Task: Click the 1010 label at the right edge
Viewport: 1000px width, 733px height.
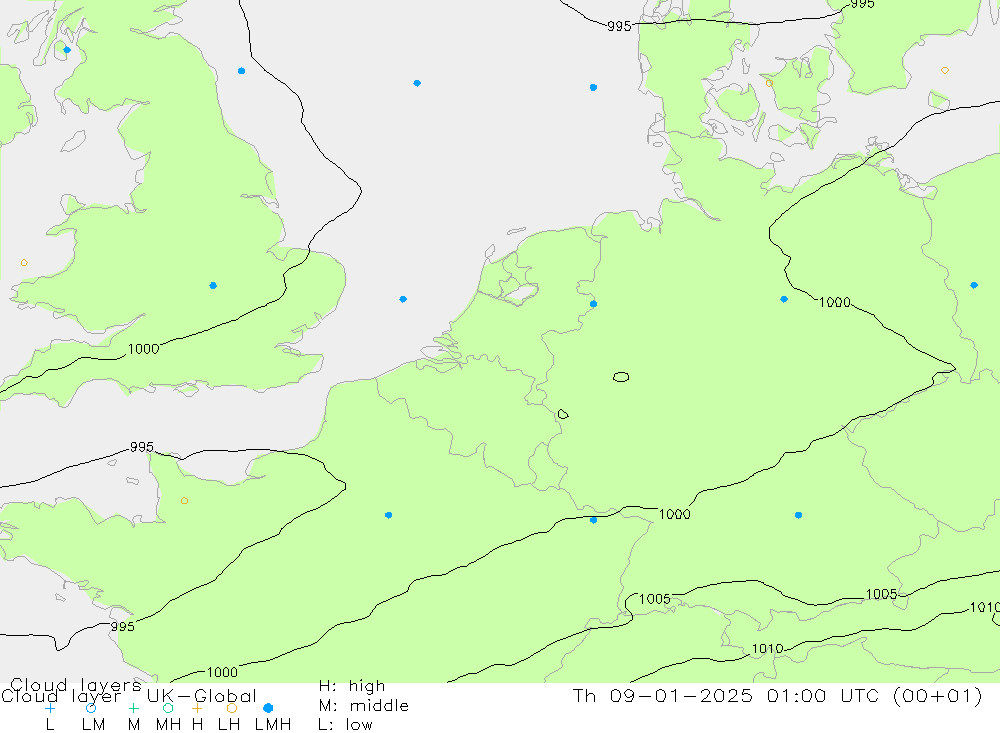Action: tap(984, 607)
